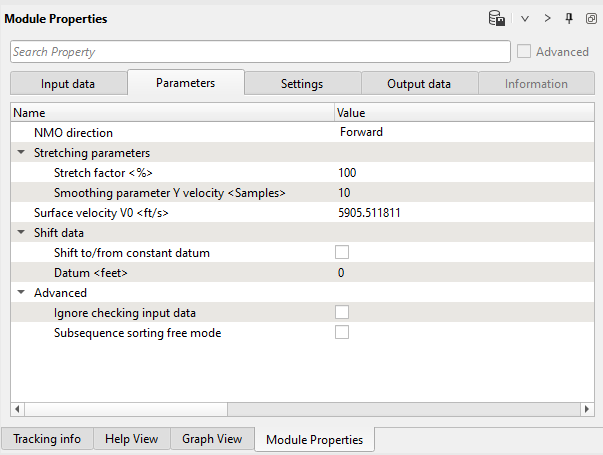
Task: Show the Graph View tab
Action: coord(211,439)
